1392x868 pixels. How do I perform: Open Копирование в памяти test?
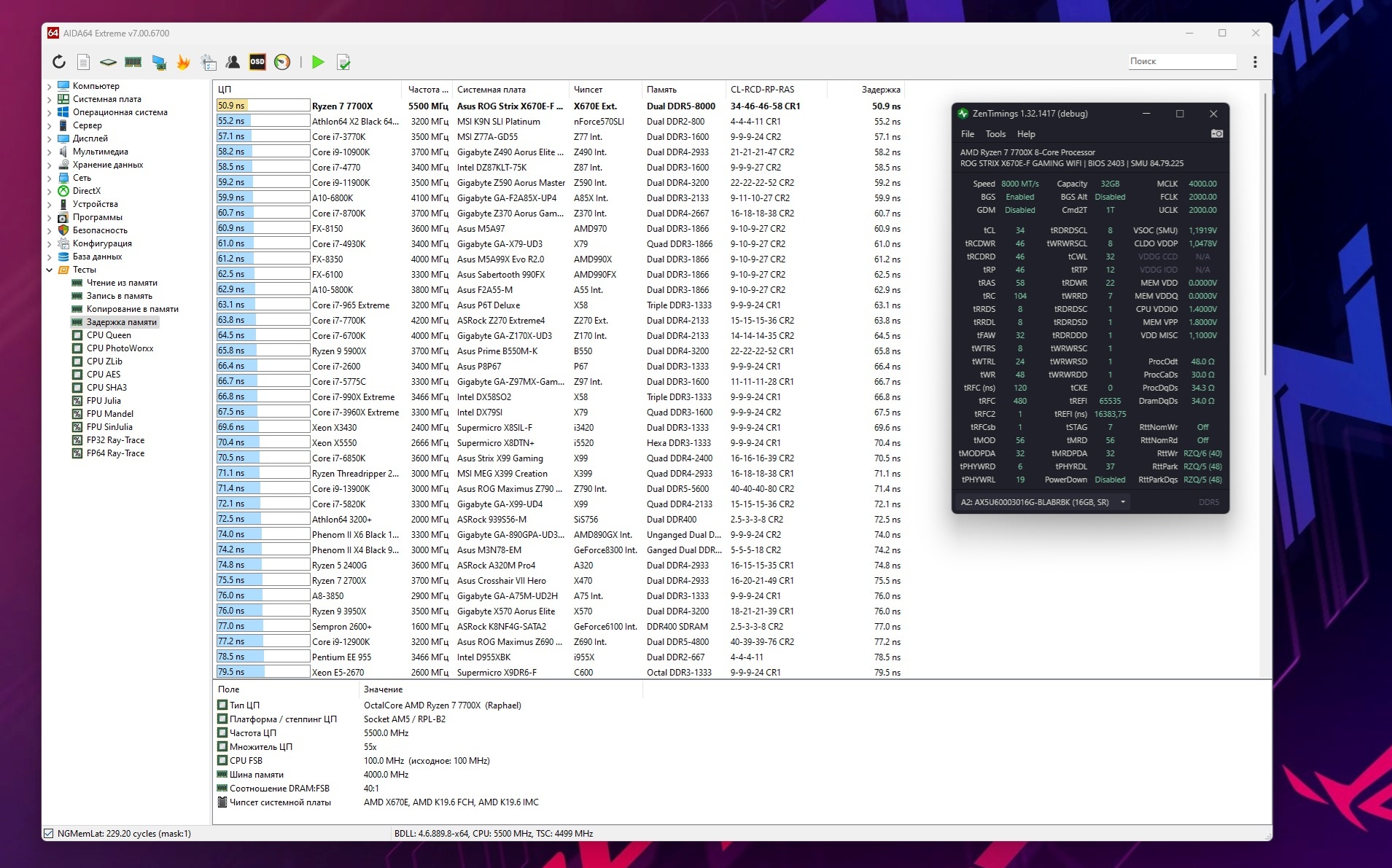tap(132, 309)
